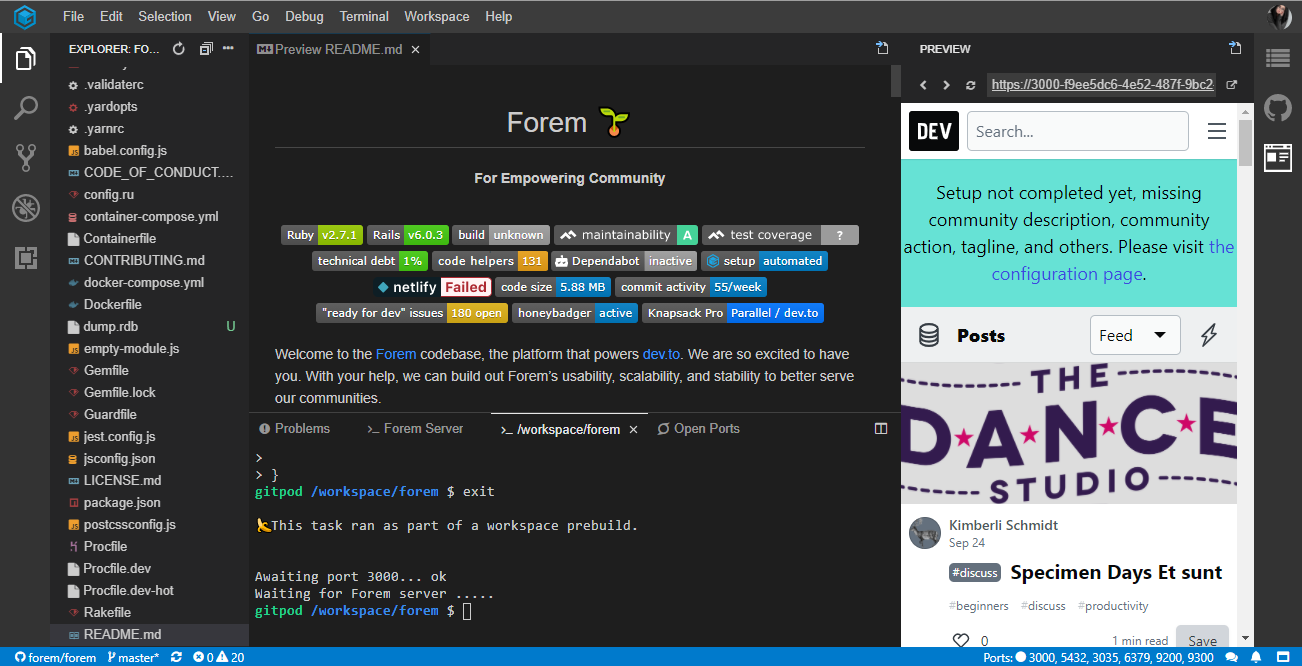1302x666 pixels.
Task: Click the netlify Failed badge
Action: point(434,287)
